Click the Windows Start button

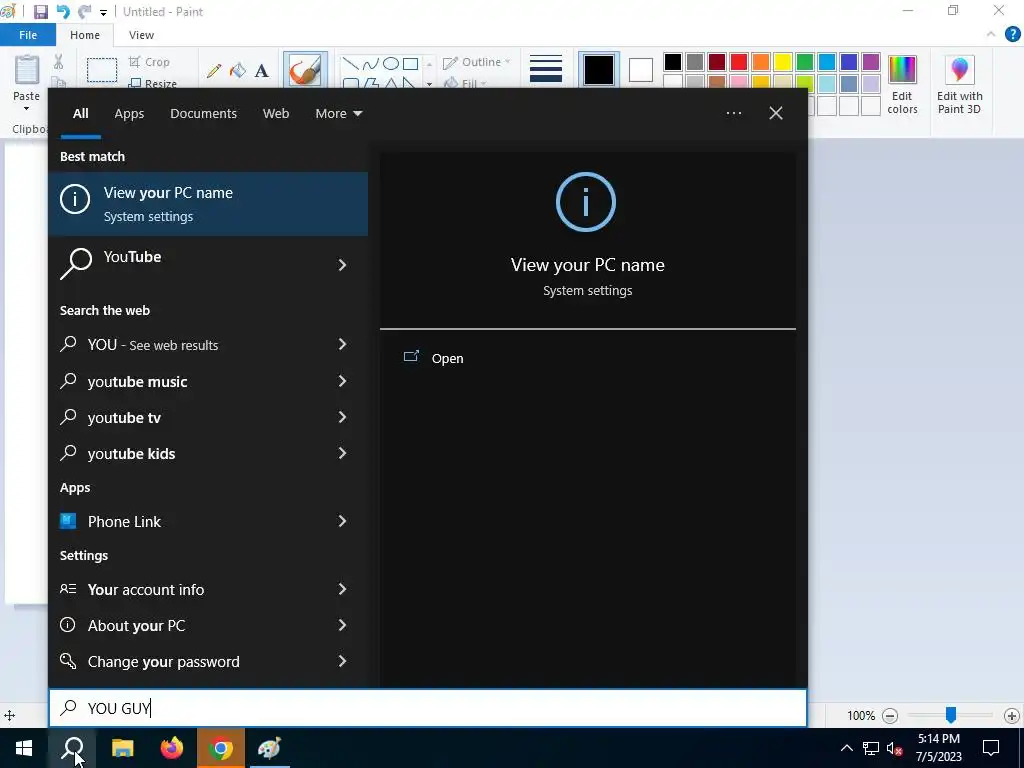pyautogui.click(x=24, y=748)
